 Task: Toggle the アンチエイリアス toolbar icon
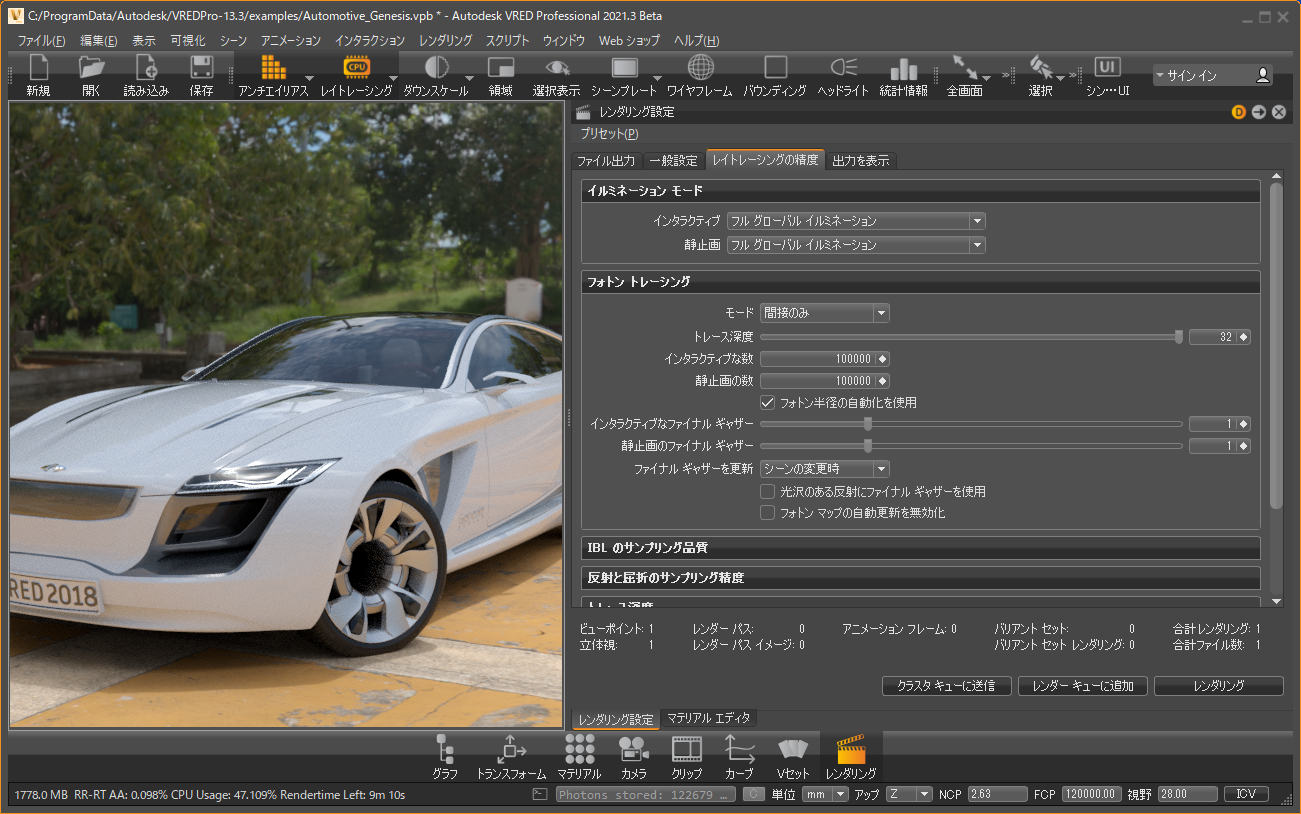[273, 68]
